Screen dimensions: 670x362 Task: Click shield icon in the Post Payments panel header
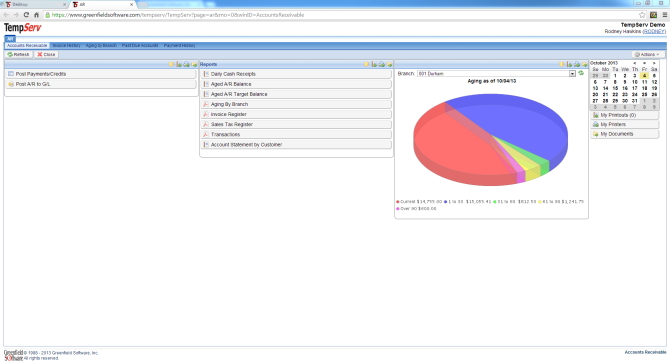171,64
